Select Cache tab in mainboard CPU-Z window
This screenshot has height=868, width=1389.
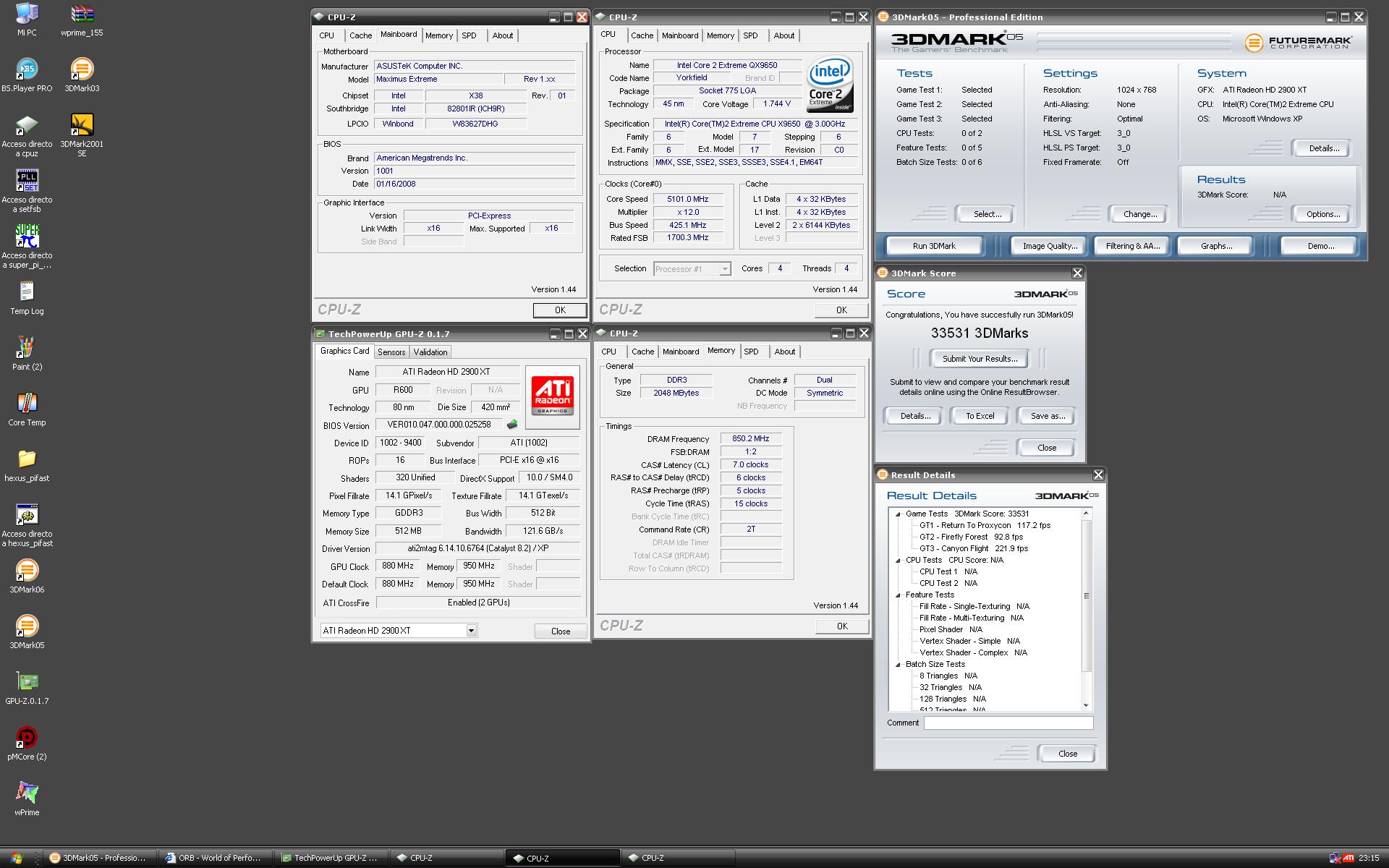[360, 35]
